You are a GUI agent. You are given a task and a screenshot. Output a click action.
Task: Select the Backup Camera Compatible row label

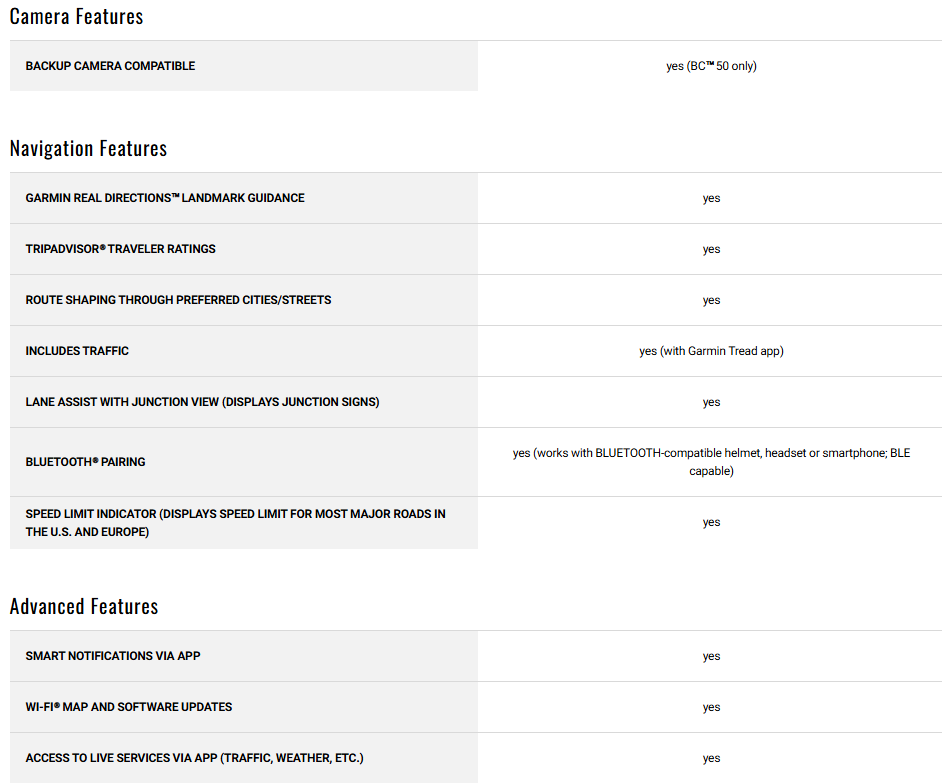pos(110,66)
